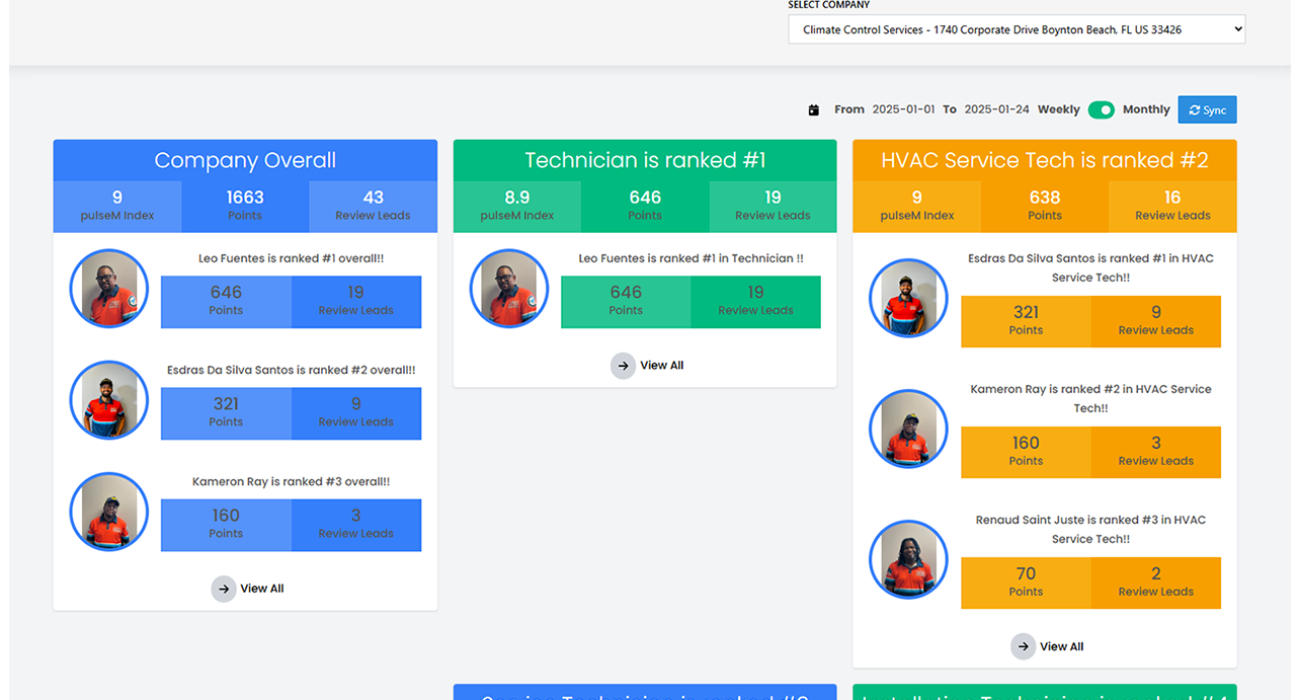Screen dimensions: 1300x700
Task: Click Kameron Ray avatar in HVAC Service Tech card
Action: [908, 429]
